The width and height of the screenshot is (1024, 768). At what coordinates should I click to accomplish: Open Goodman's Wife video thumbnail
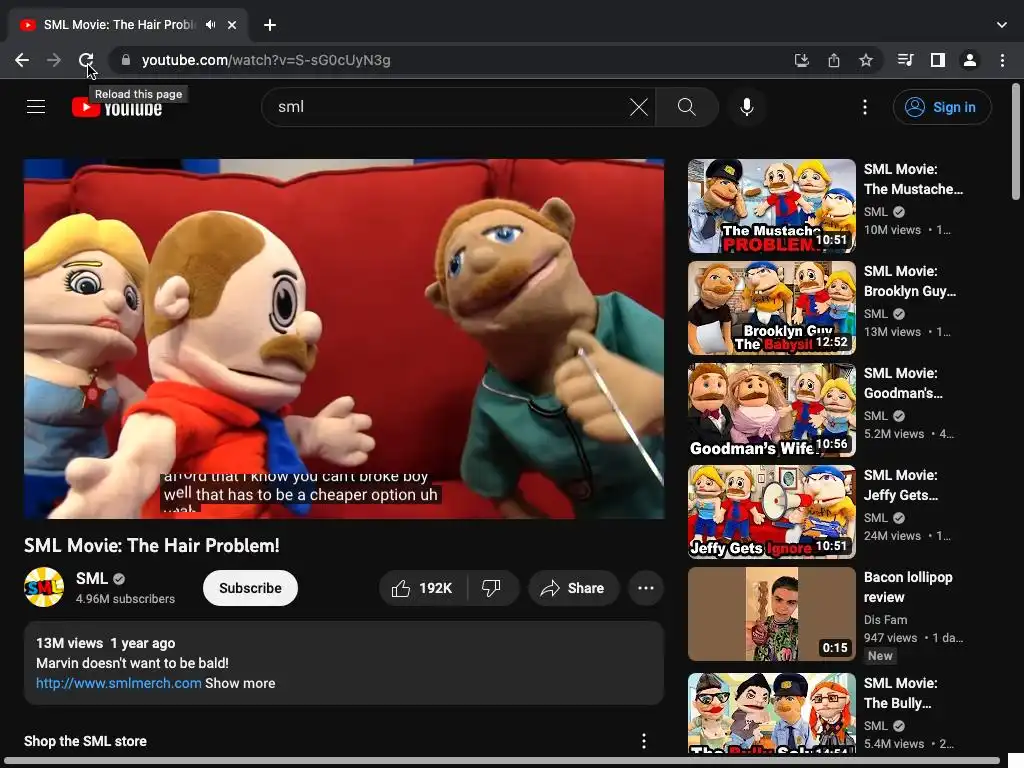pyautogui.click(x=771, y=409)
